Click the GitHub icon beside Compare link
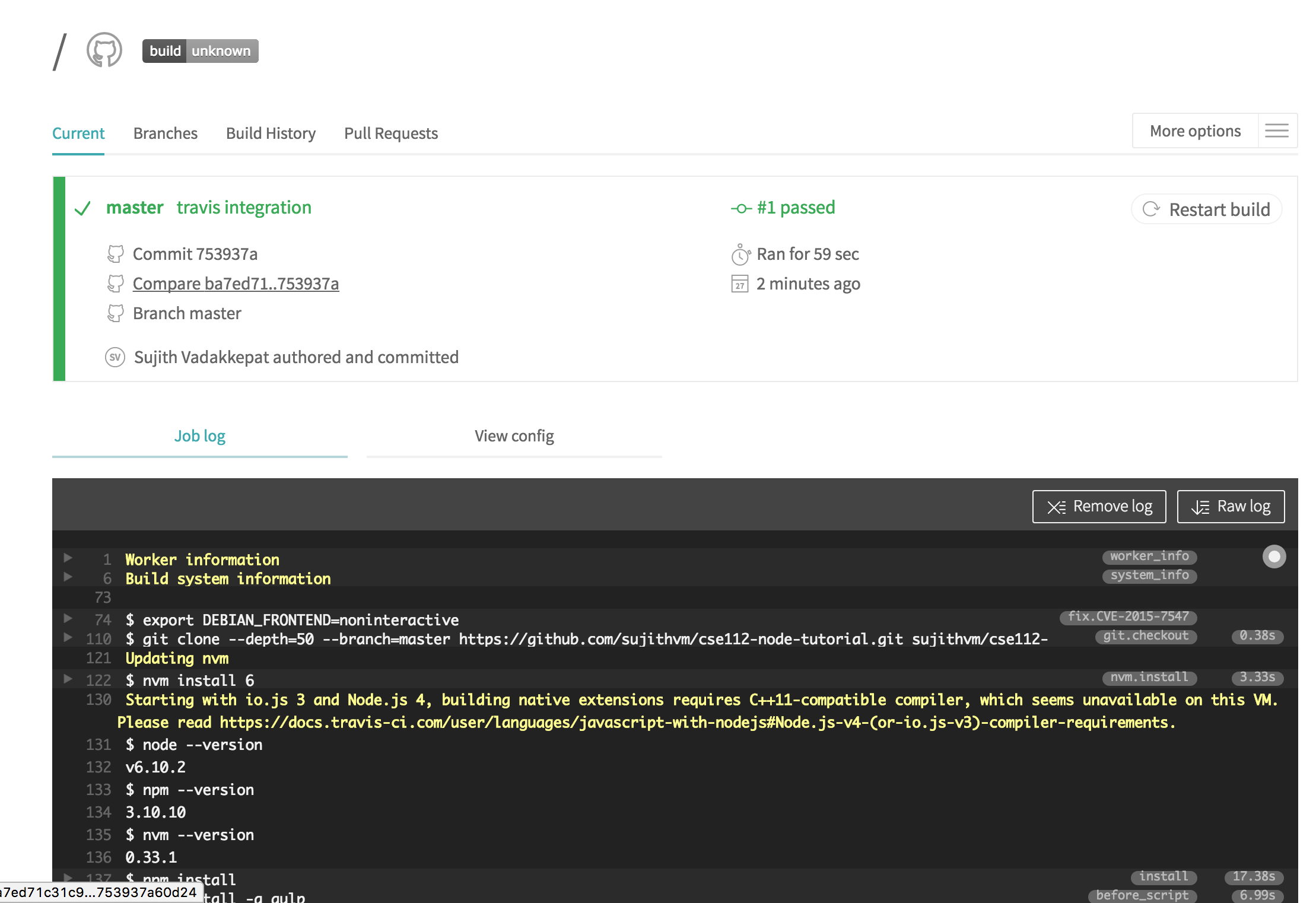 click(116, 284)
